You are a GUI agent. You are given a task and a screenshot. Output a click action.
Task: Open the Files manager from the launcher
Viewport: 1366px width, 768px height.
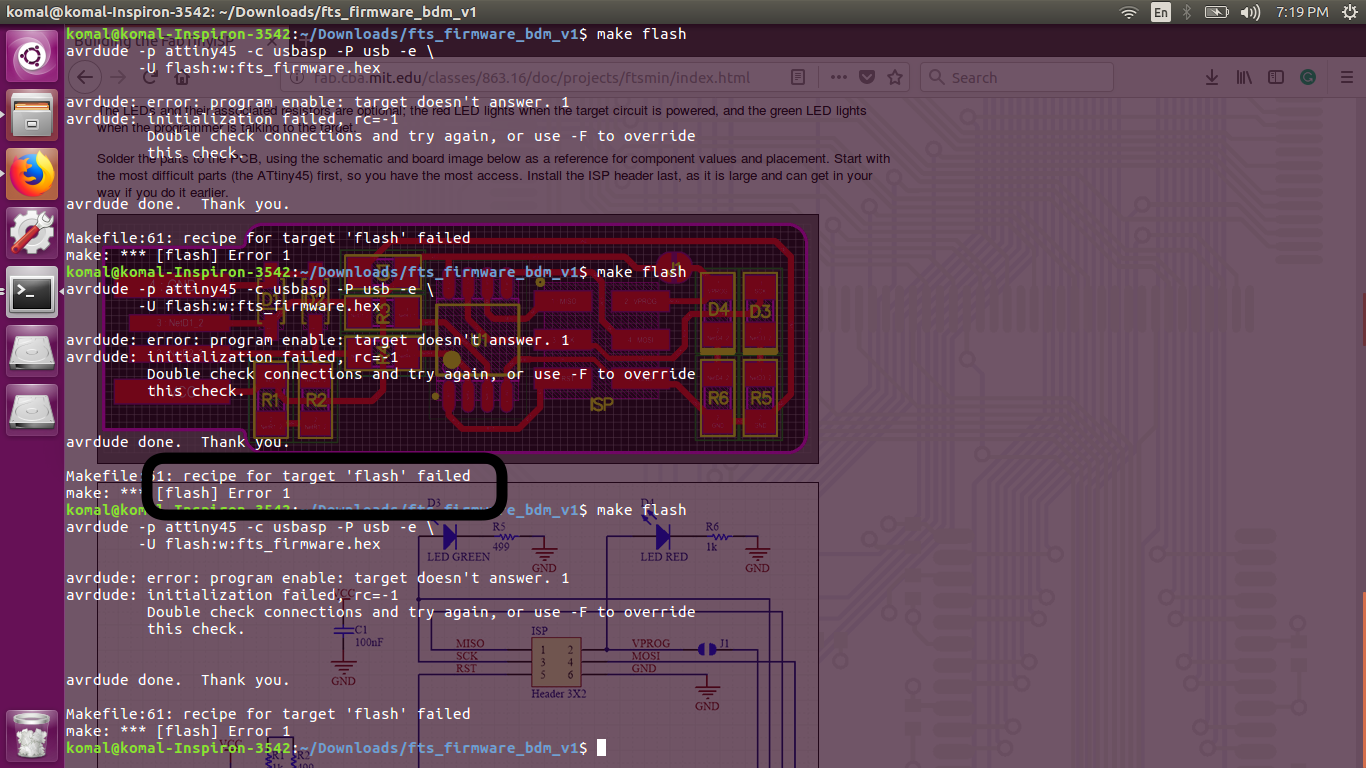pyautogui.click(x=32, y=115)
